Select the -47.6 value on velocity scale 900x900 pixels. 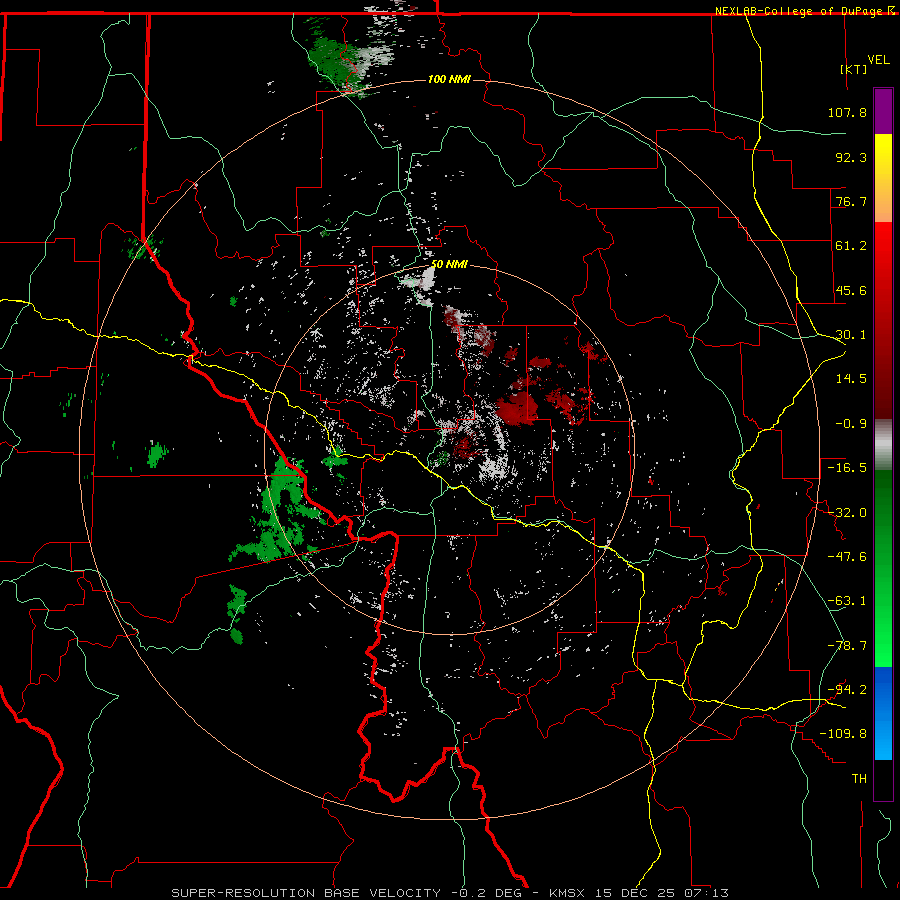coord(847,557)
